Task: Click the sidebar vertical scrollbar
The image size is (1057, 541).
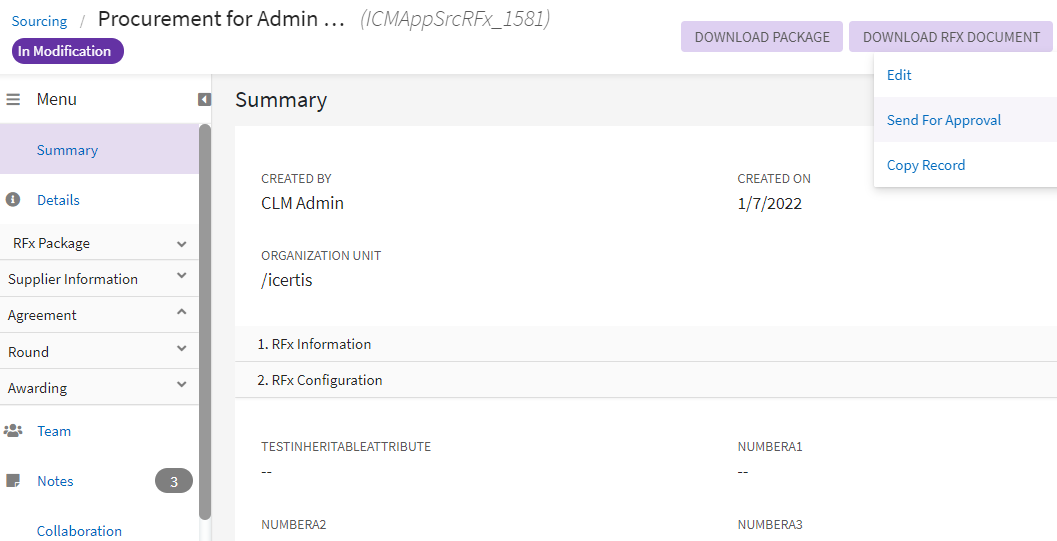Action: tap(205, 320)
